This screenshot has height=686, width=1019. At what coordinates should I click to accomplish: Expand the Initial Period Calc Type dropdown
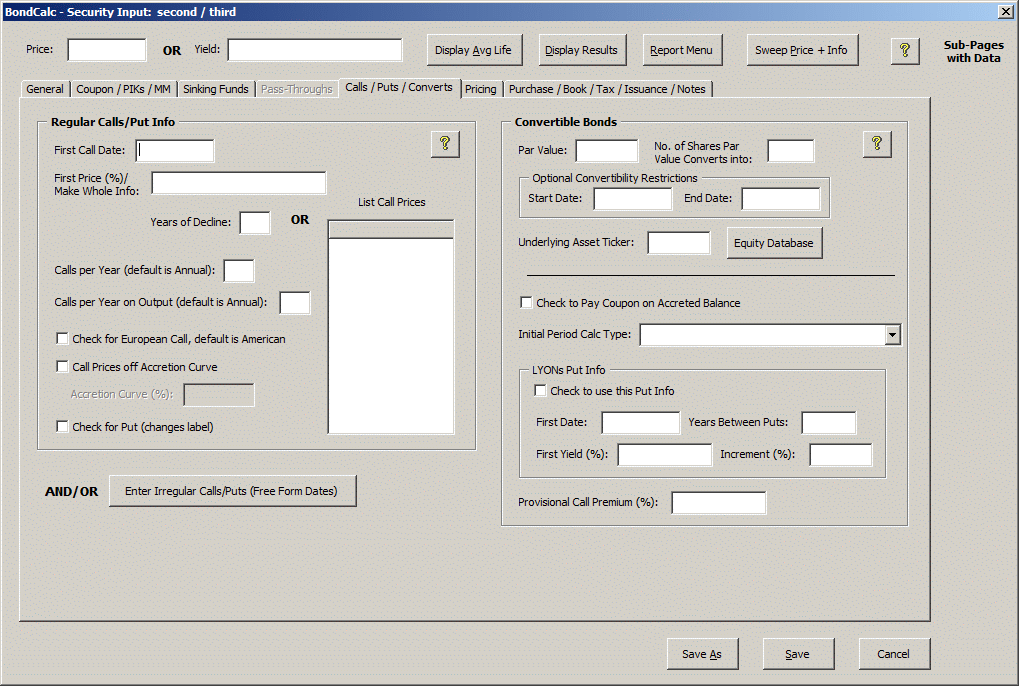click(892, 335)
